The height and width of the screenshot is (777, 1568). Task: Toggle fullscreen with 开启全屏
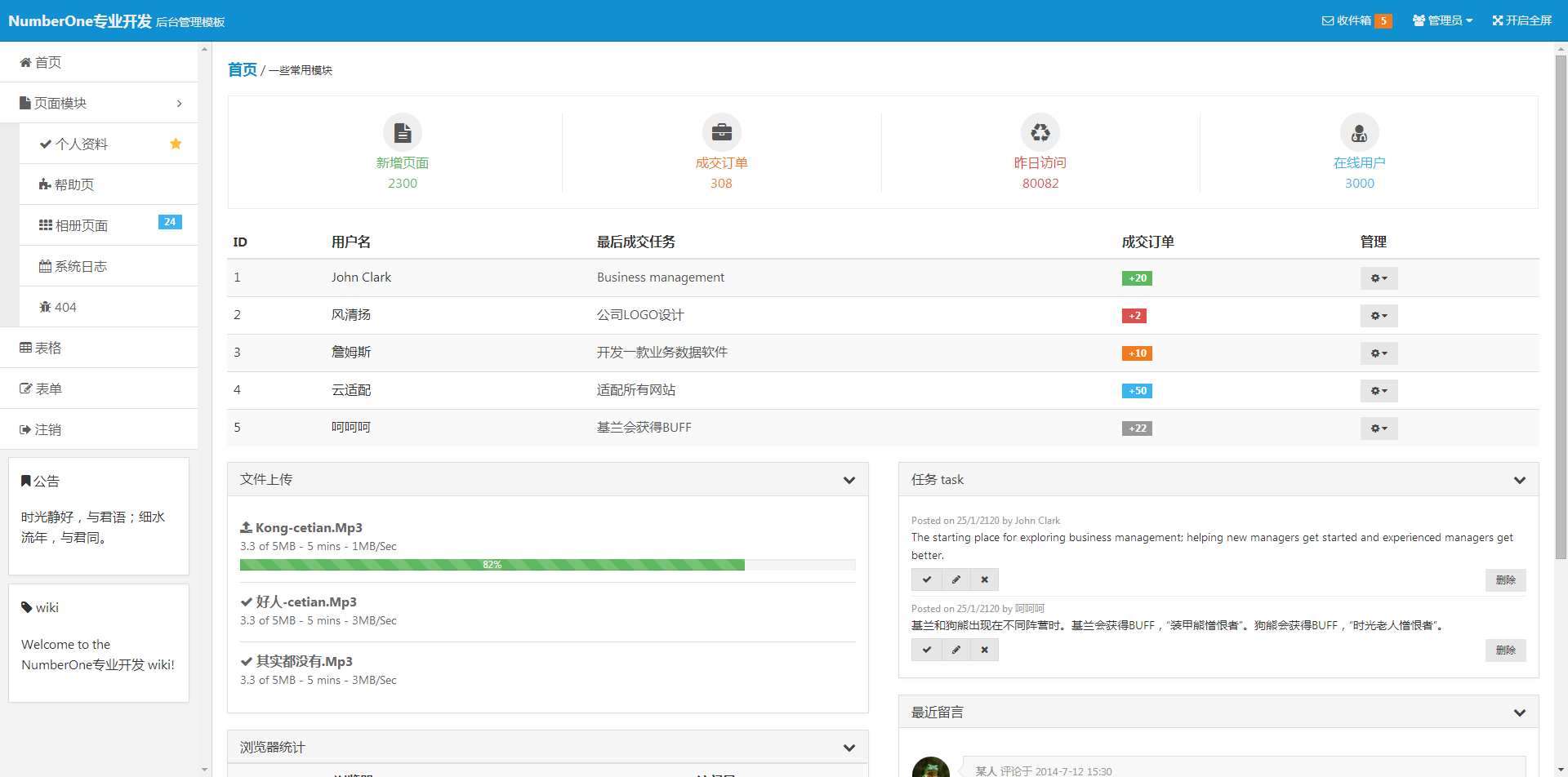[x=1521, y=20]
